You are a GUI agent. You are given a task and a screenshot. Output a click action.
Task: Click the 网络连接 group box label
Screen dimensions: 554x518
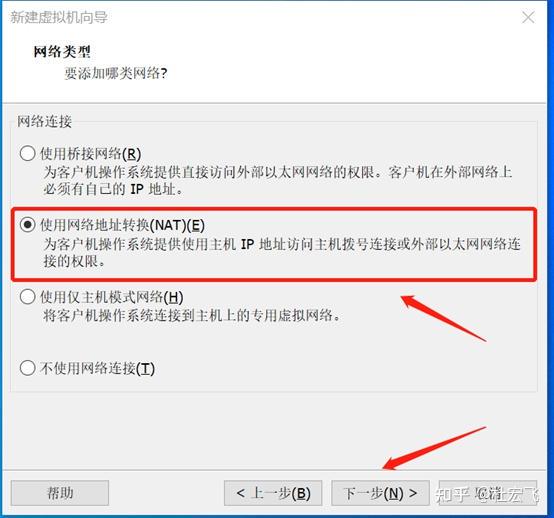pyautogui.click(x=45, y=121)
